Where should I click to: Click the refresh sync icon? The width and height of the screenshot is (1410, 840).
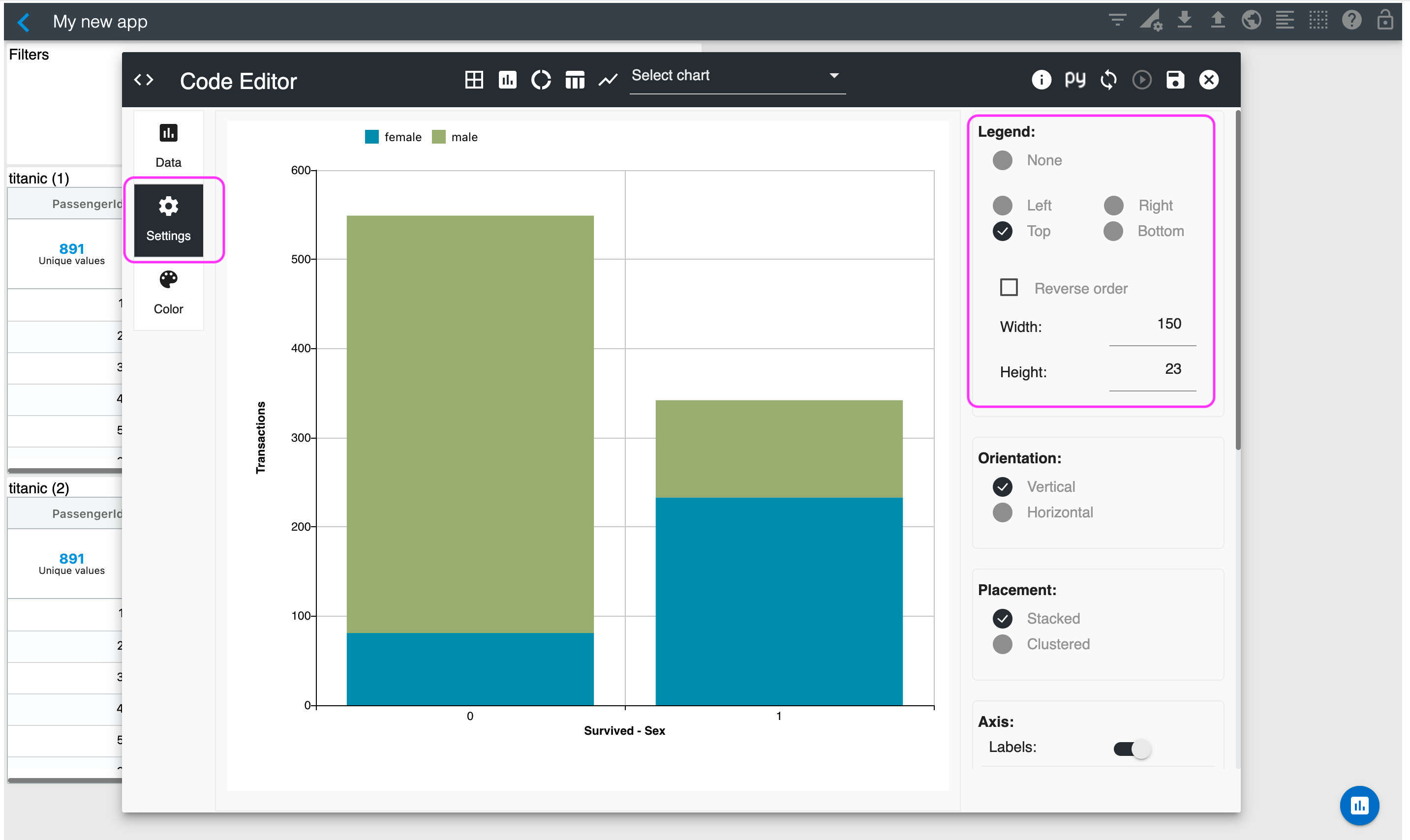[1108, 80]
